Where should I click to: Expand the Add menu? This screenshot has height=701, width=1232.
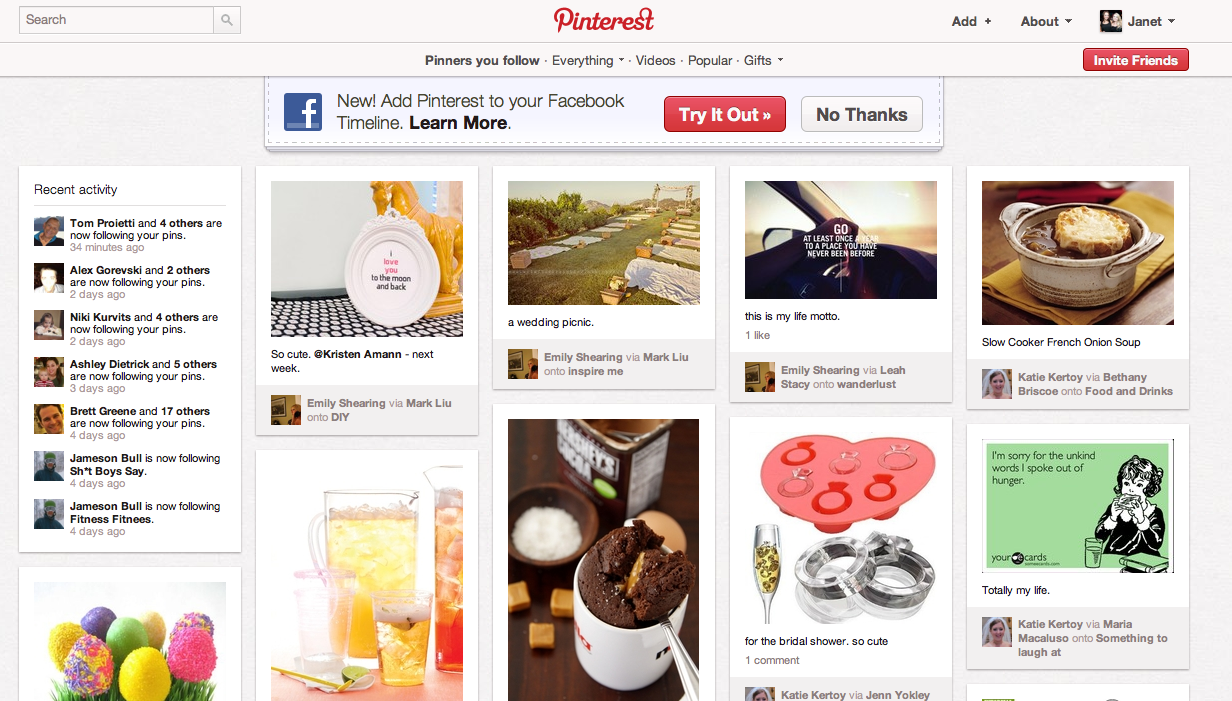click(x=971, y=21)
